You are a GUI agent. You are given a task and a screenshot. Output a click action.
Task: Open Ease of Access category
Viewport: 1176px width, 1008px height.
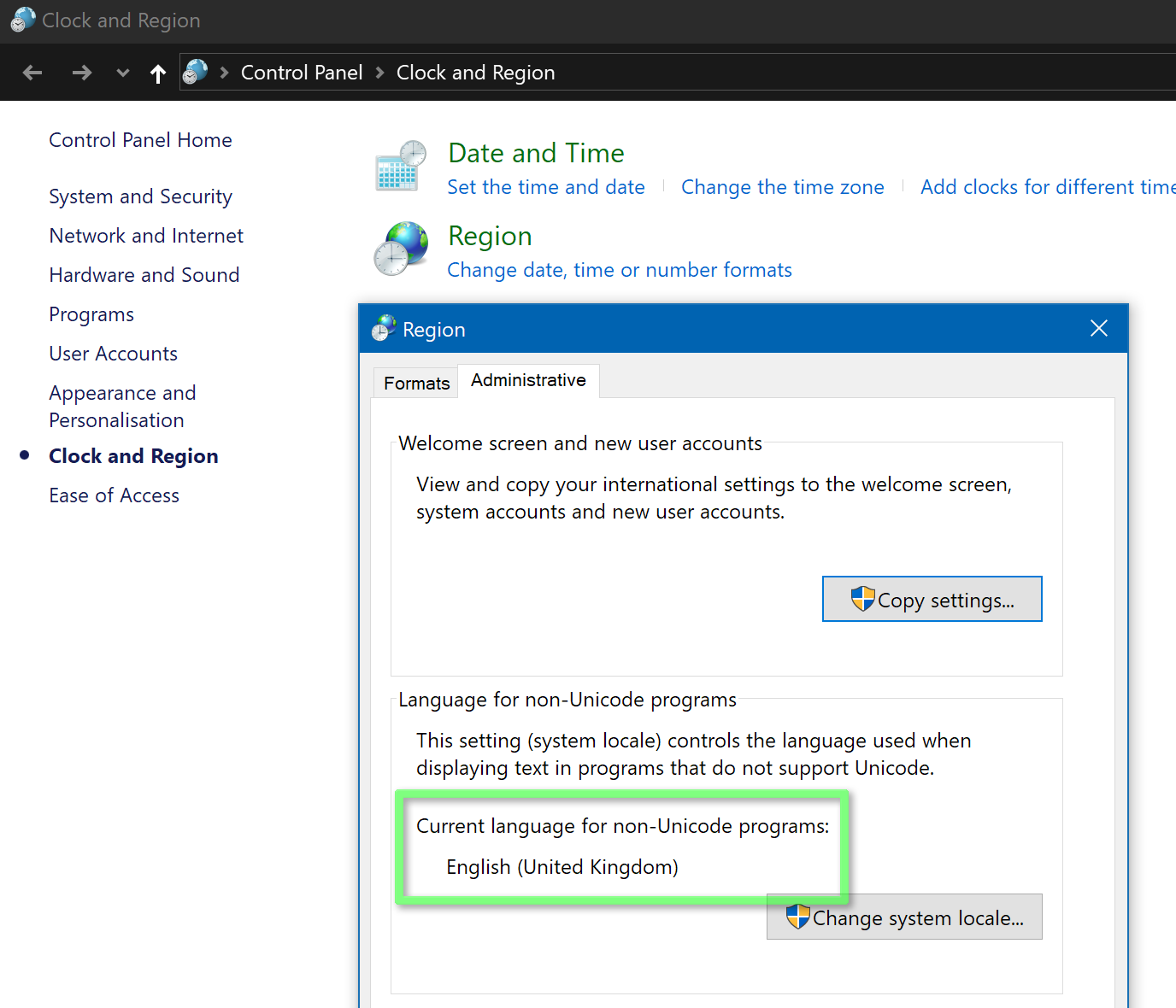[114, 495]
